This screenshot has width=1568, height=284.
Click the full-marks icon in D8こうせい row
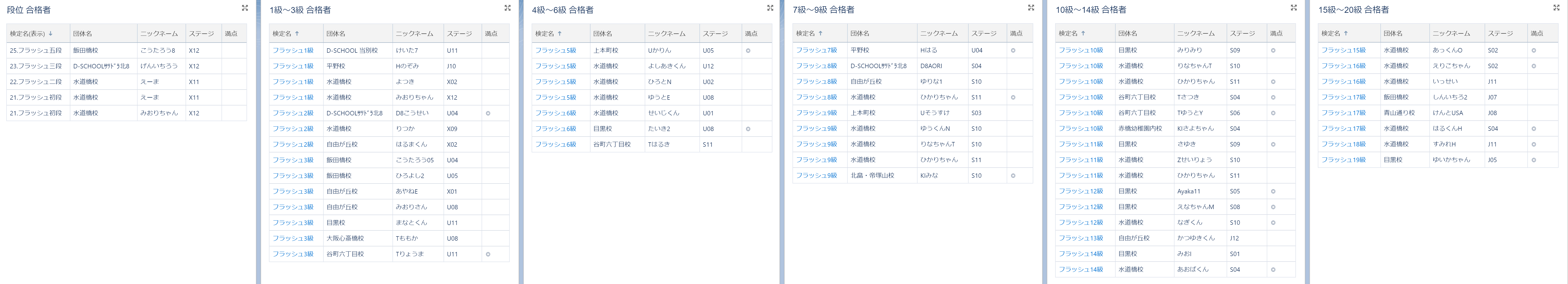[x=488, y=113]
